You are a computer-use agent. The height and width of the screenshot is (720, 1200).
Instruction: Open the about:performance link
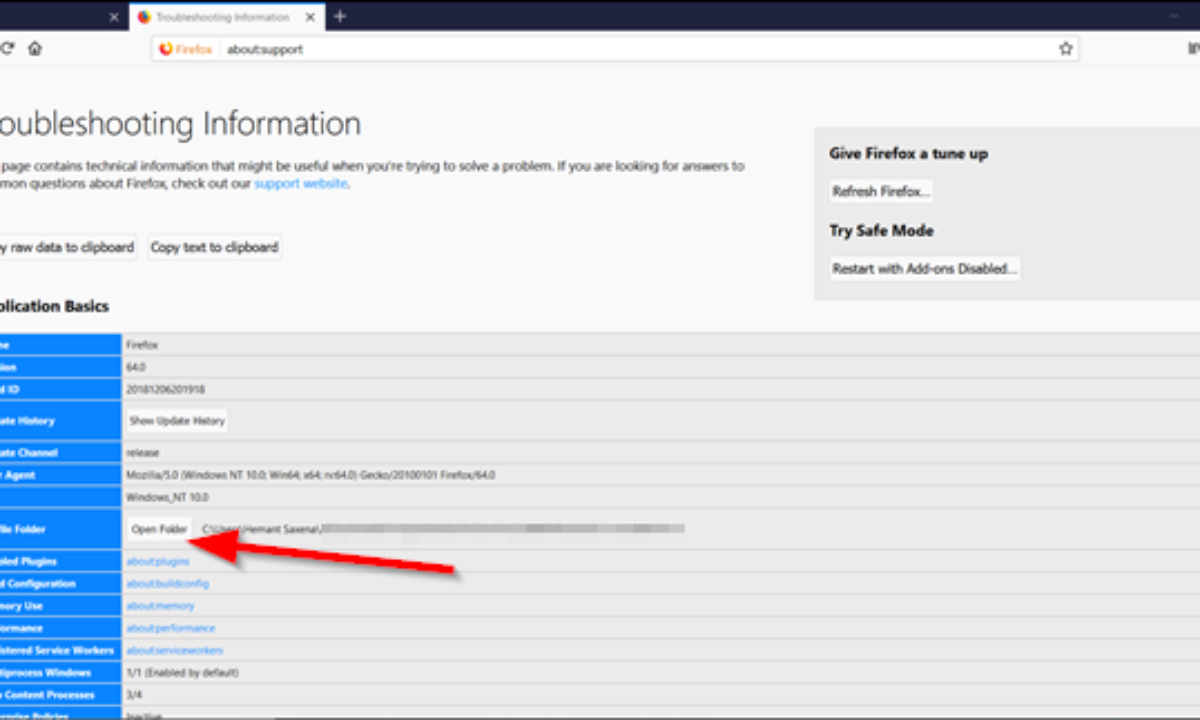tap(171, 627)
